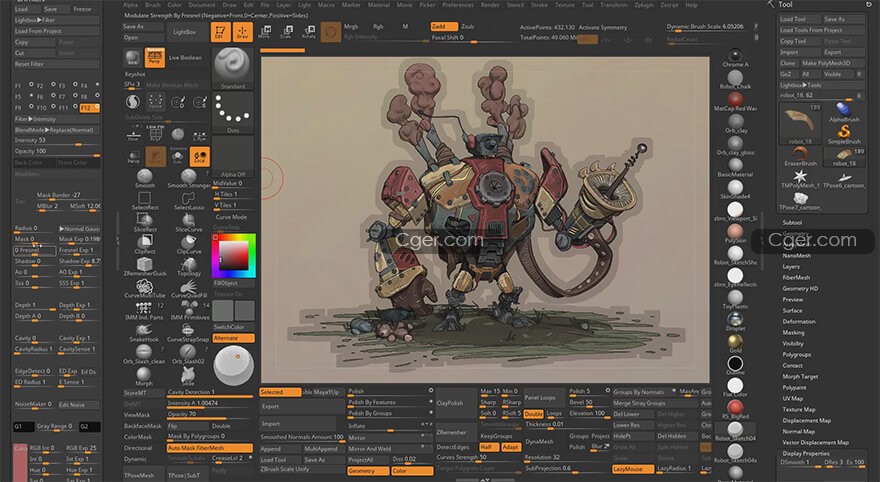Open the Material menu
880x482 pixels.
click(379, 5)
